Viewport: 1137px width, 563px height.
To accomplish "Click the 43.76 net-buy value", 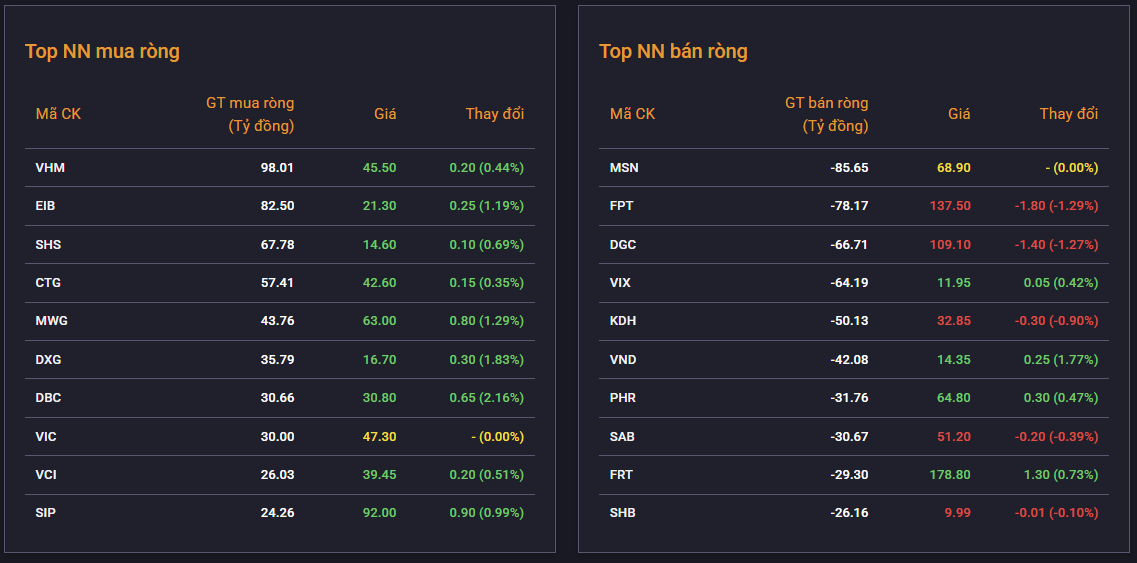I will coord(278,321).
